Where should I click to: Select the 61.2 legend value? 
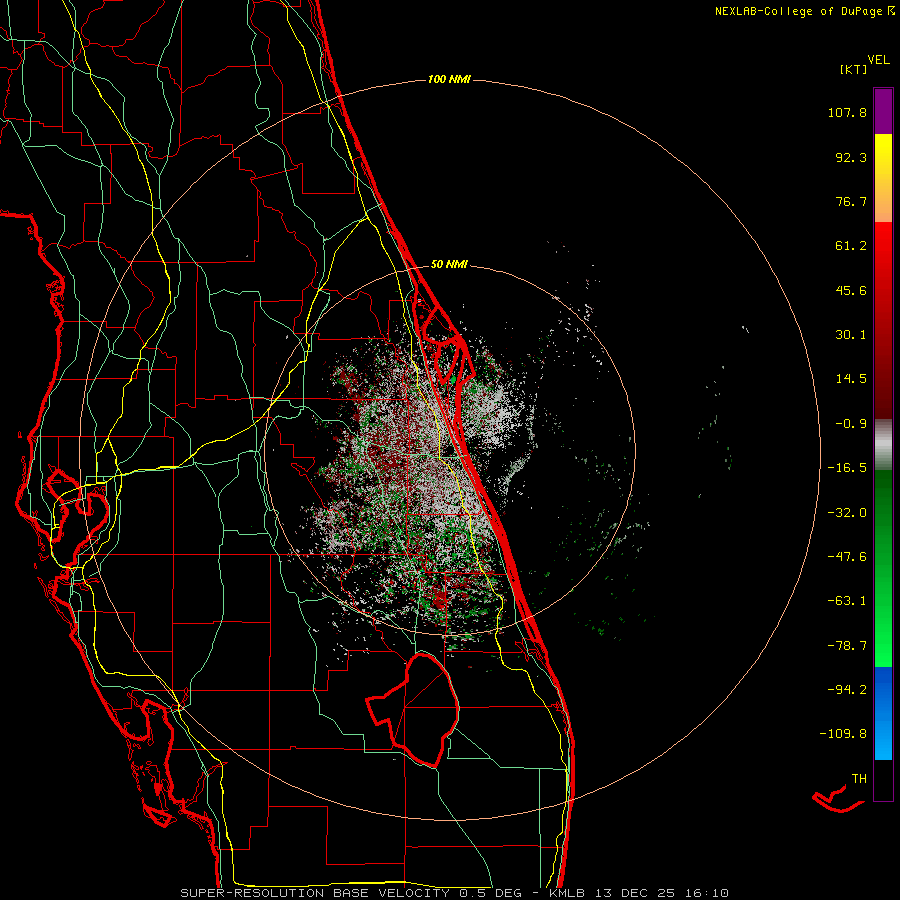[x=851, y=246]
